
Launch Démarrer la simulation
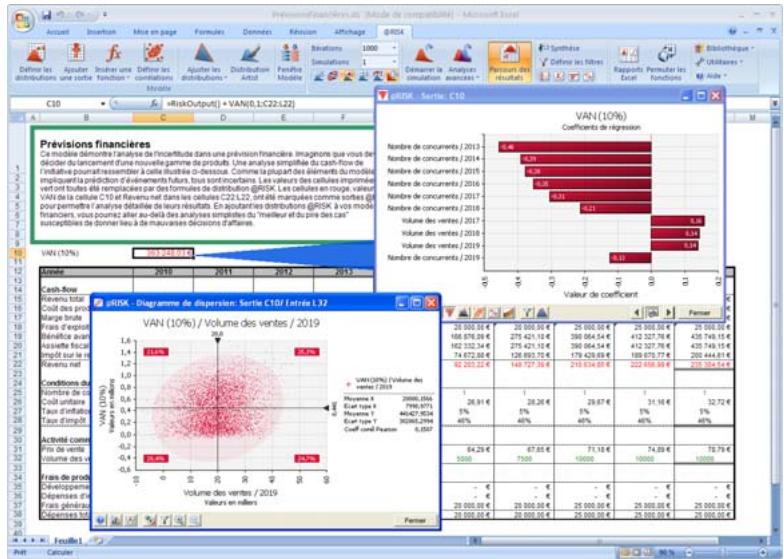tap(427, 62)
